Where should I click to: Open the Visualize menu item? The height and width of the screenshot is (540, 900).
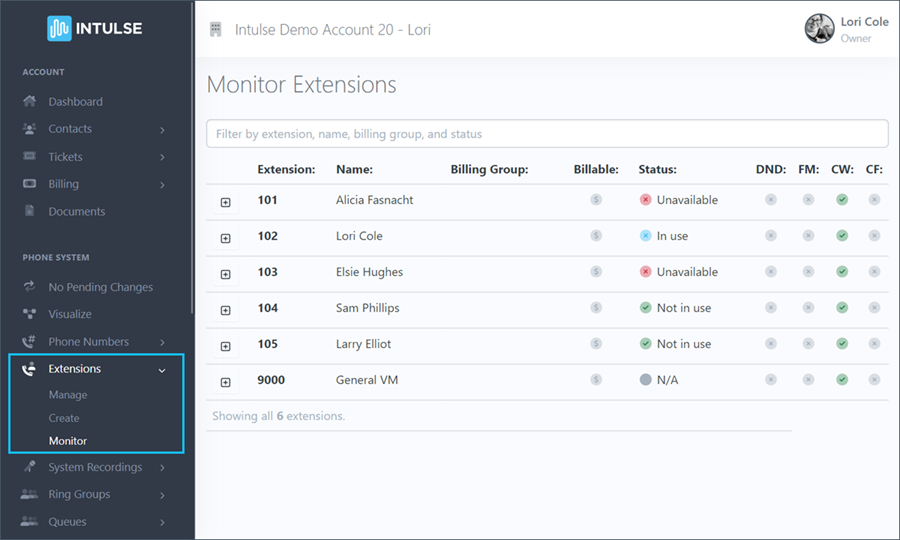click(69, 314)
